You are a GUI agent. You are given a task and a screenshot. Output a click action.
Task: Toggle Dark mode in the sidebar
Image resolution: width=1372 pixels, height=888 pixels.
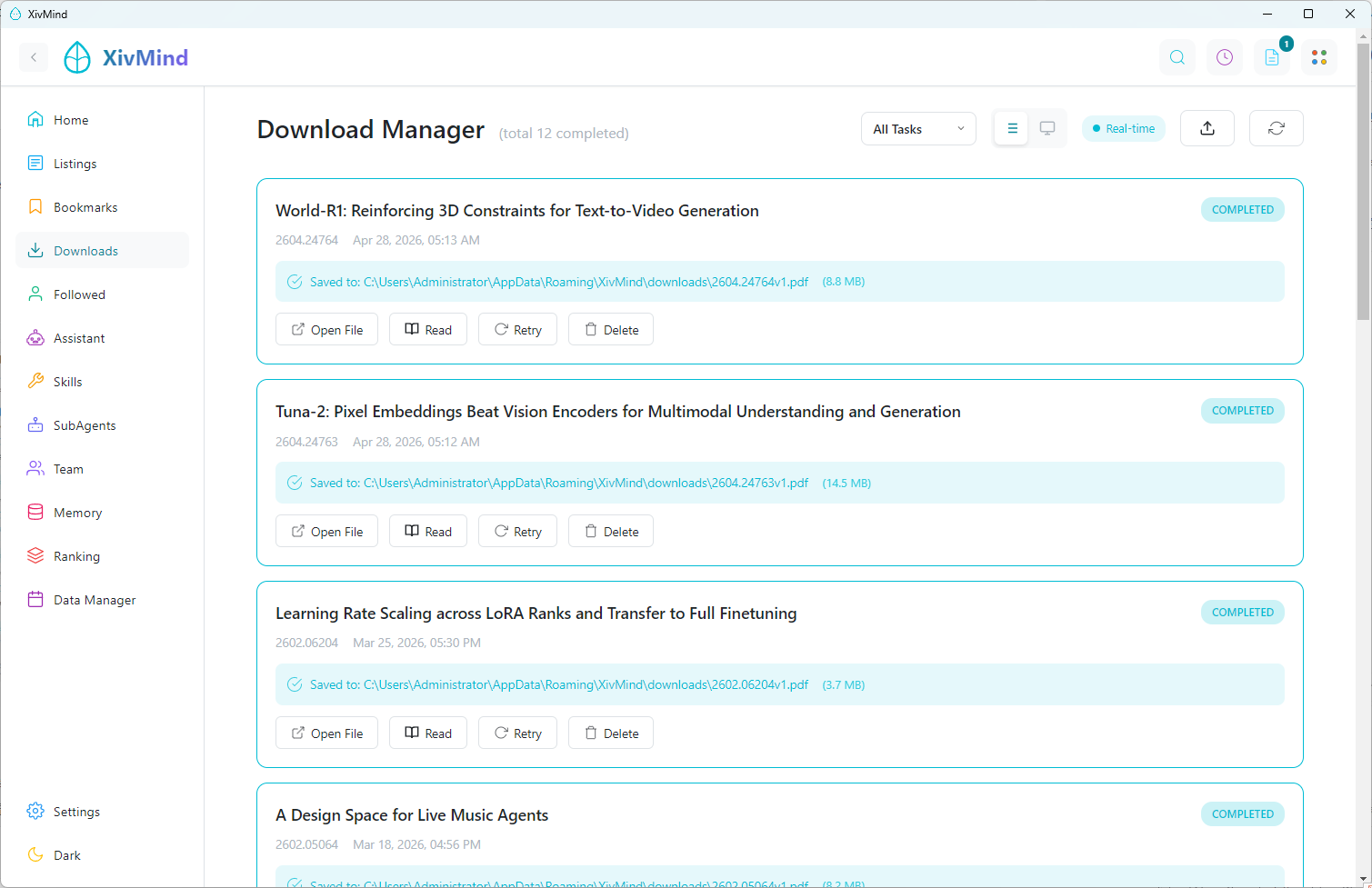pyautogui.click(x=102, y=855)
